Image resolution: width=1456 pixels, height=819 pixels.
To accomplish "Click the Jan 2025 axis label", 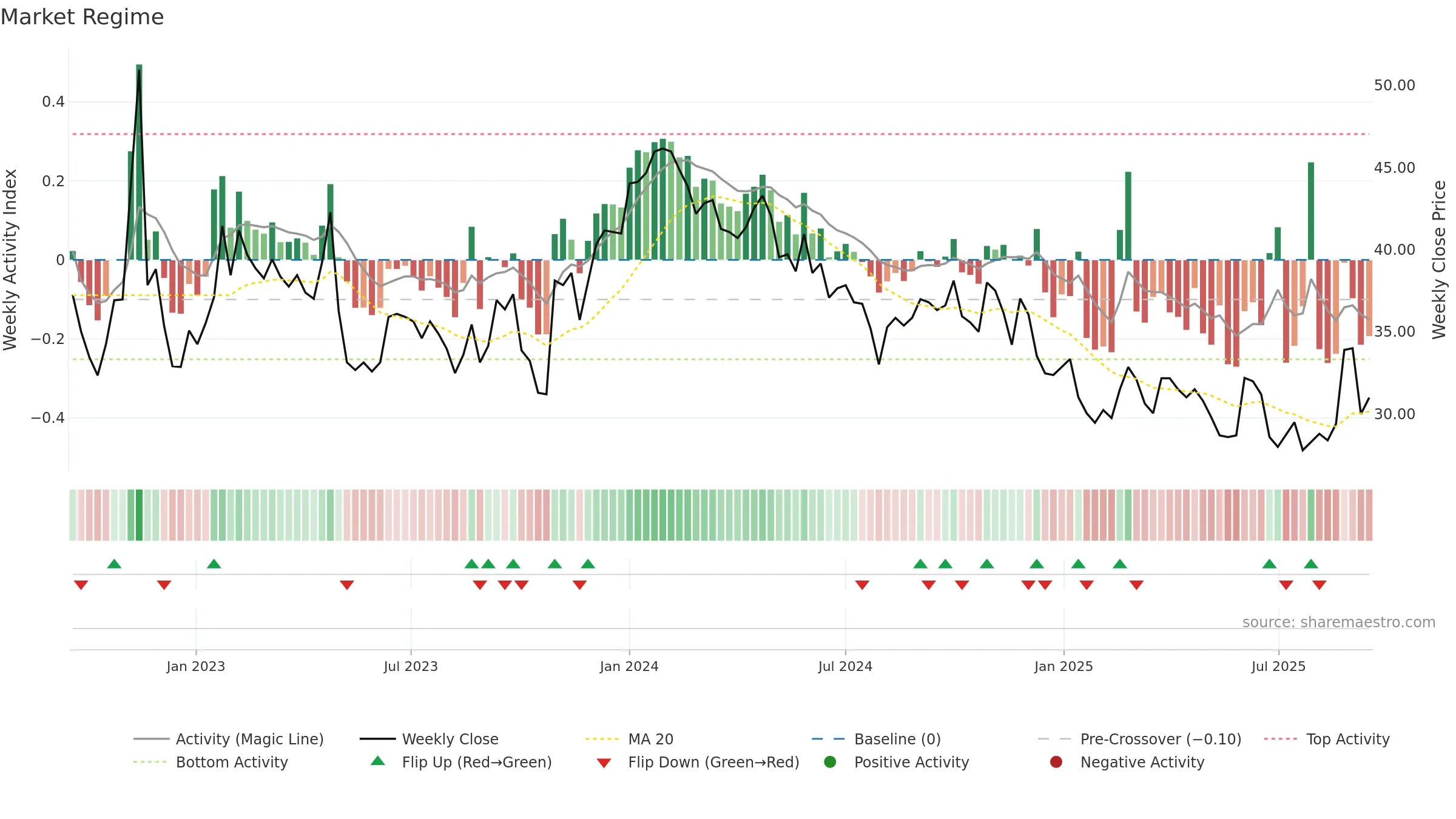I will pos(1063,667).
